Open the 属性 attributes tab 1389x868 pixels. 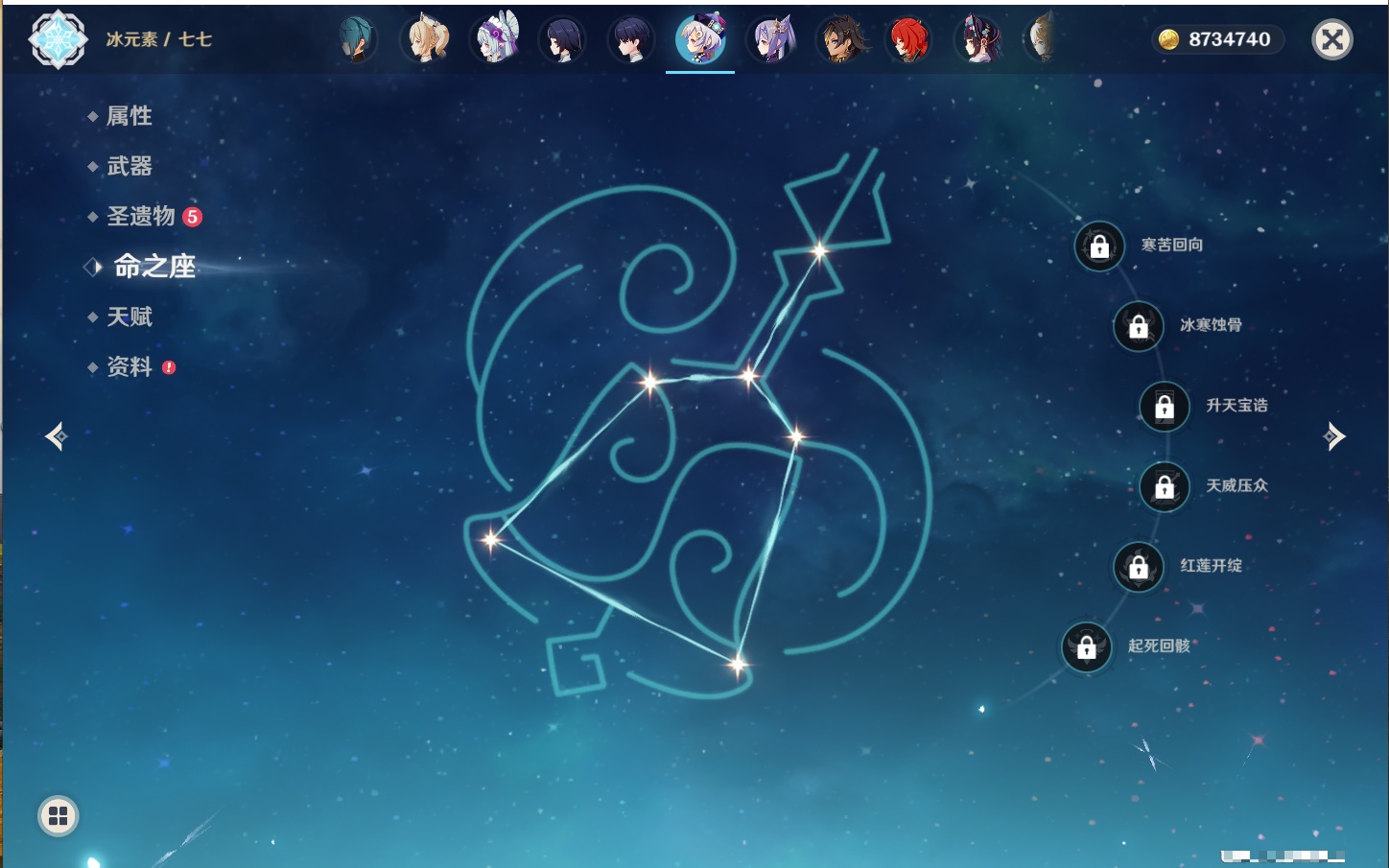[129, 116]
